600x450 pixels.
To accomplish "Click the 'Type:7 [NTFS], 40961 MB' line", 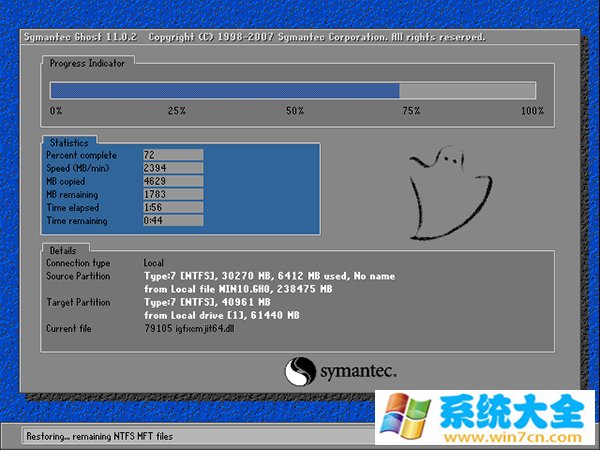I will 207,302.
